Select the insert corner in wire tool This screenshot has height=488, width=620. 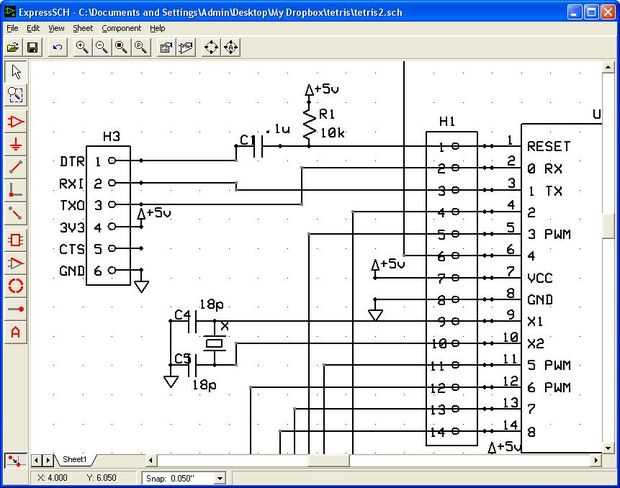[x=16, y=190]
